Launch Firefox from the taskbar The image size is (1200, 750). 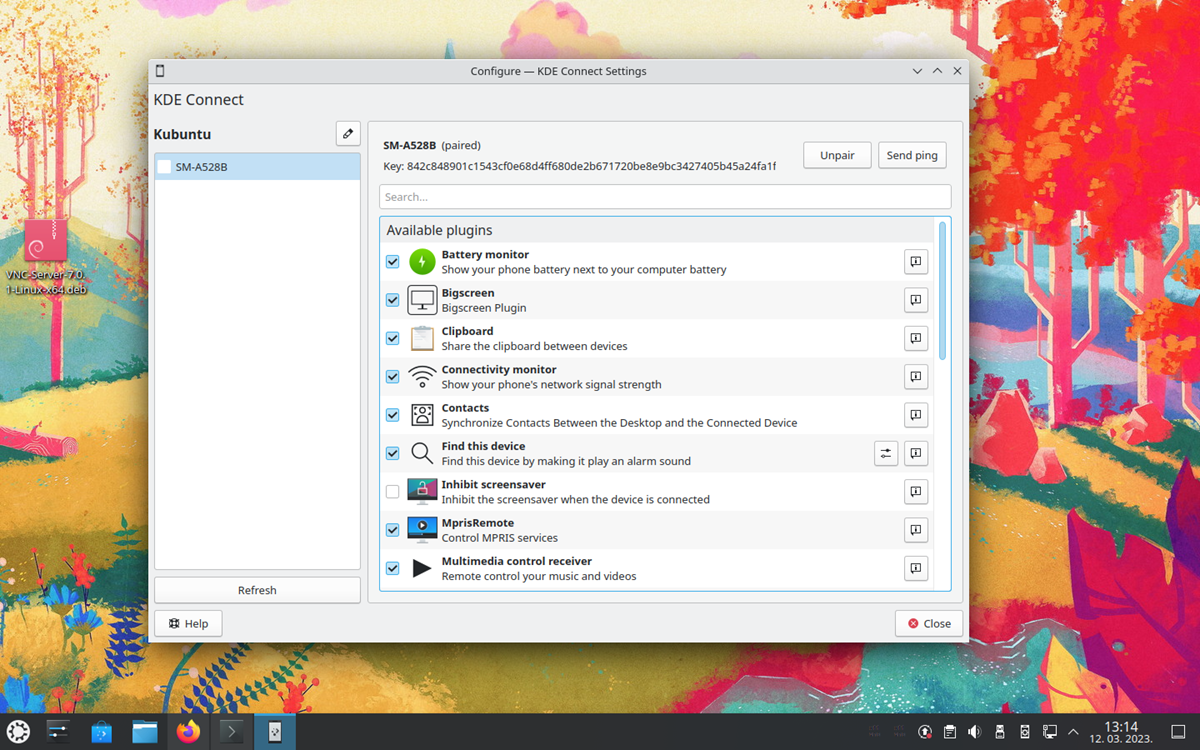coord(188,732)
